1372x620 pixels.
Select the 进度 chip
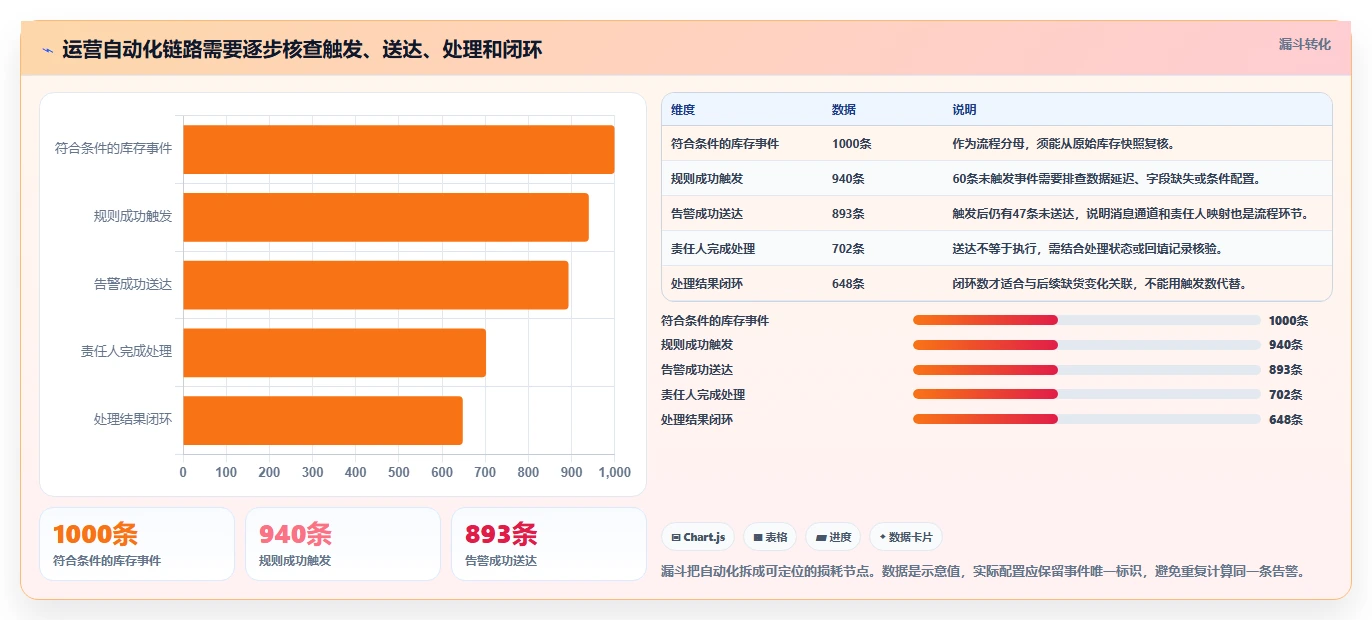[833, 537]
